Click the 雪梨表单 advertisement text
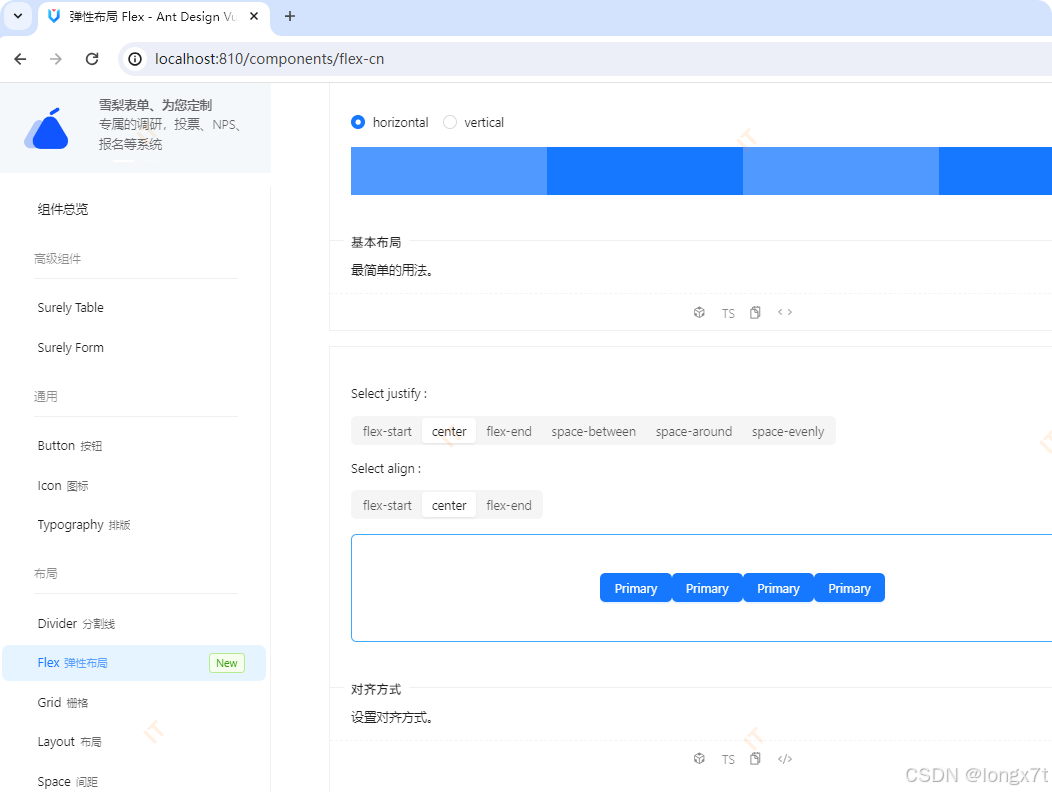 pyautogui.click(x=170, y=125)
